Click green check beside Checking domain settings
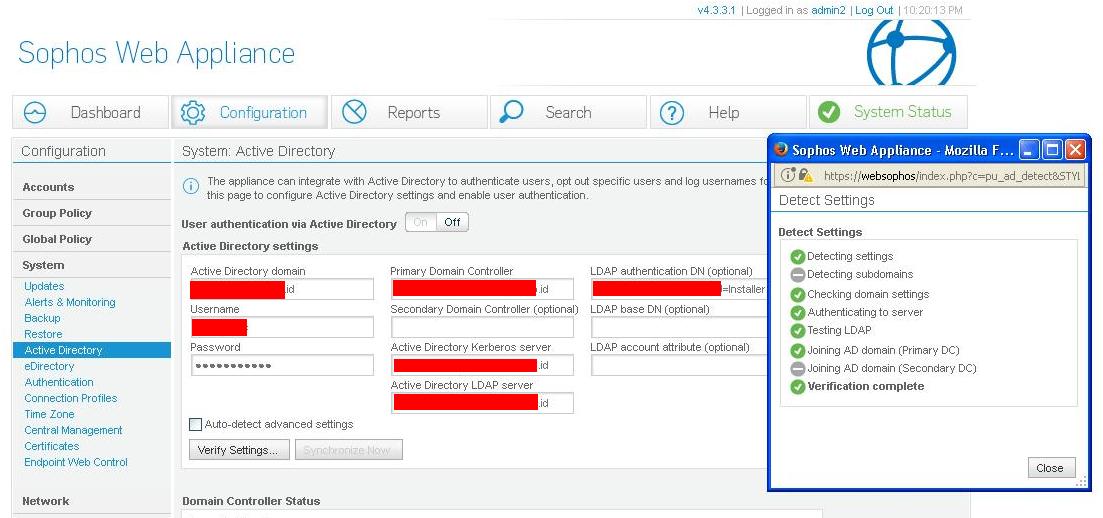This screenshot has width=1103, height=518. pos(798,295)
